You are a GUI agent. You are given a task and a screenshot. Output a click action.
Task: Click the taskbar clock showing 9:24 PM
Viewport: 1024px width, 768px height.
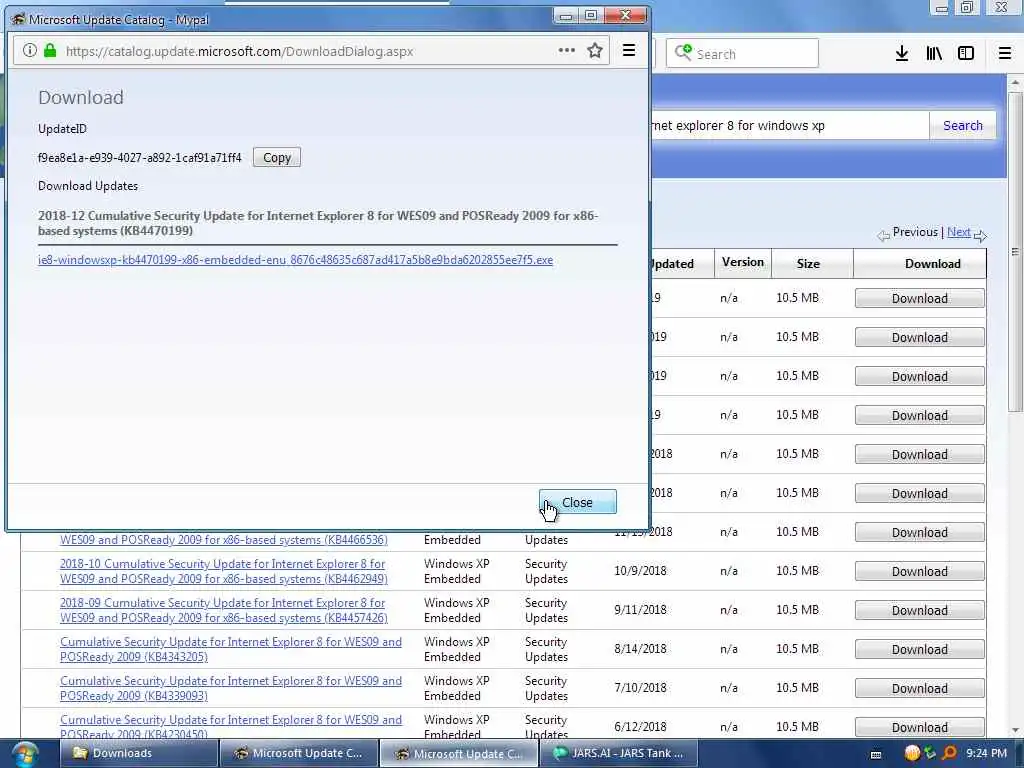coord(986,754)
